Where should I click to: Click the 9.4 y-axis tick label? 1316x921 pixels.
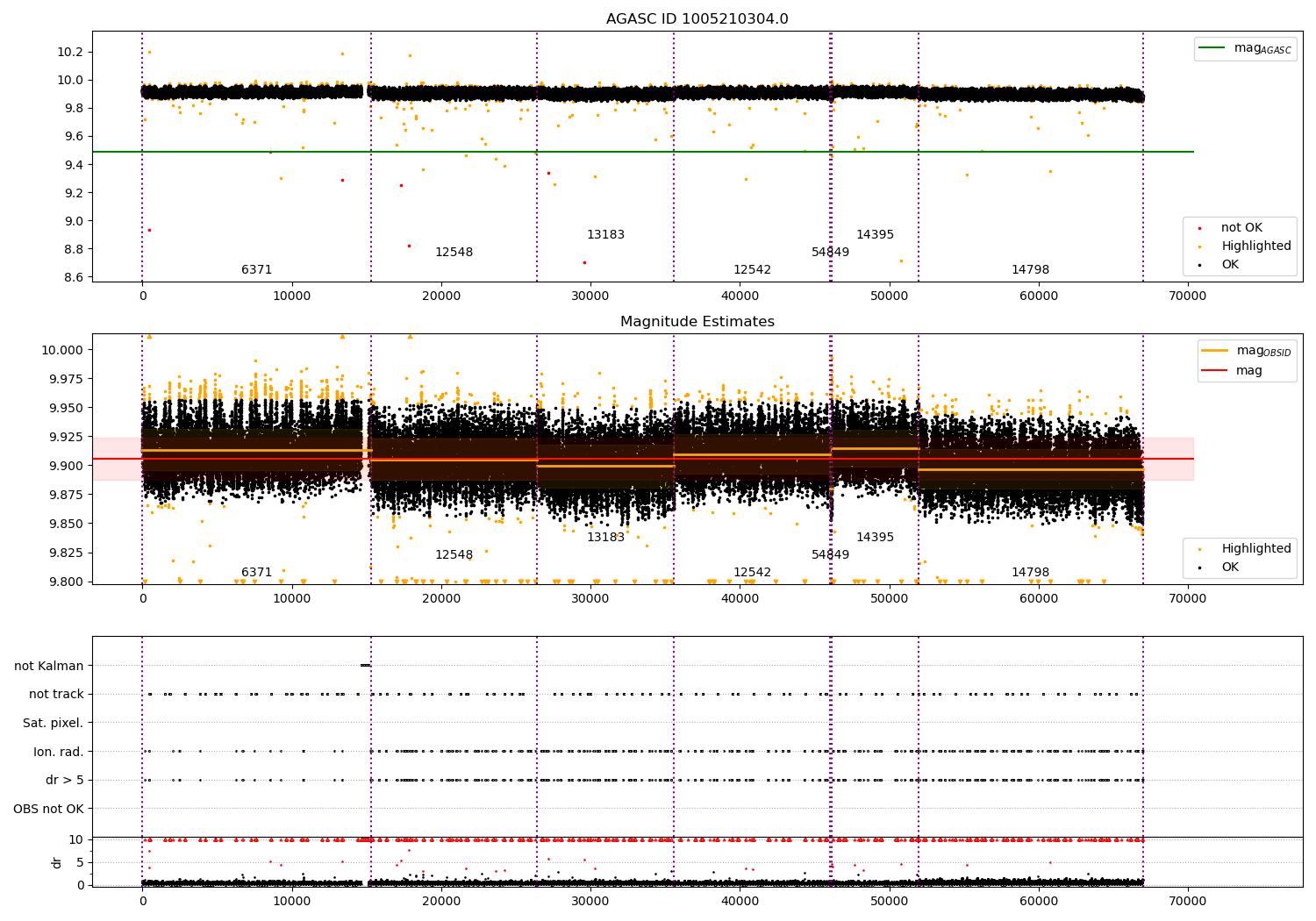point(74,165)
